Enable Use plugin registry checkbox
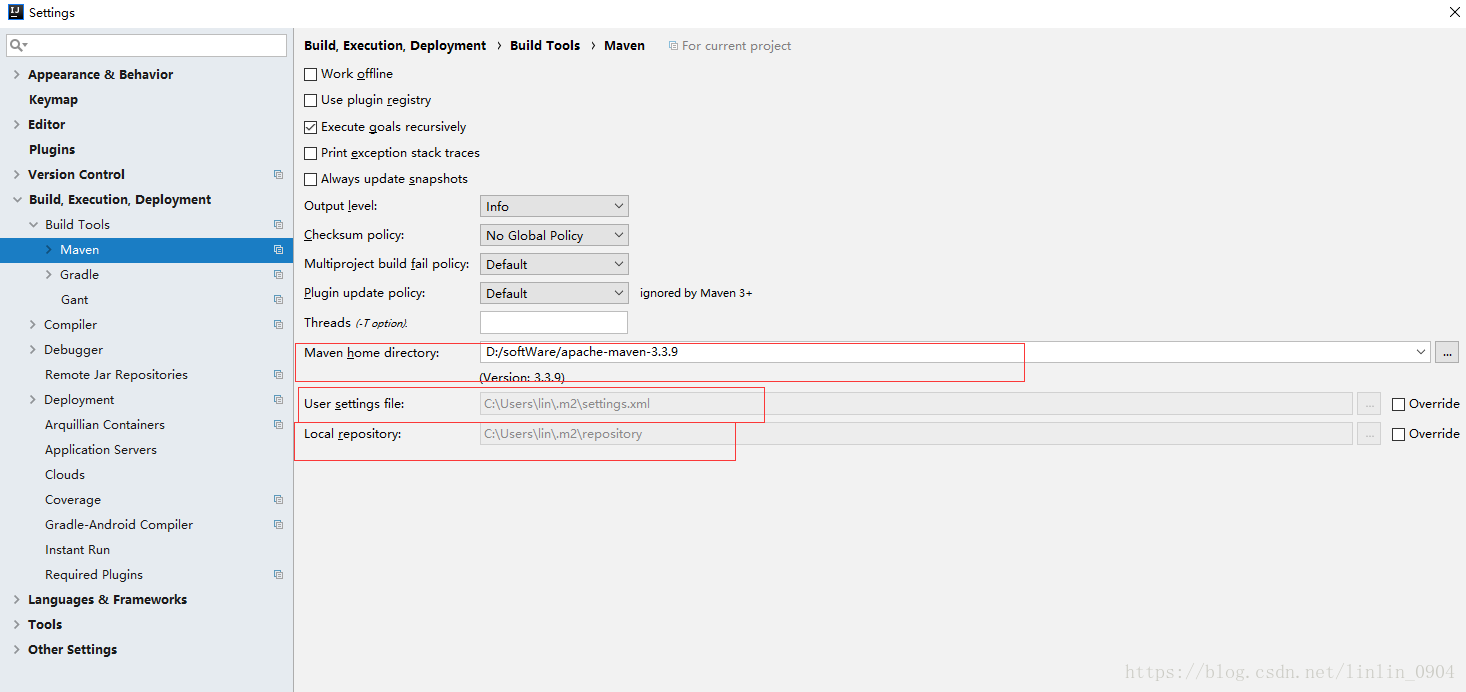 pyautogui.click(x=311, y=100)
